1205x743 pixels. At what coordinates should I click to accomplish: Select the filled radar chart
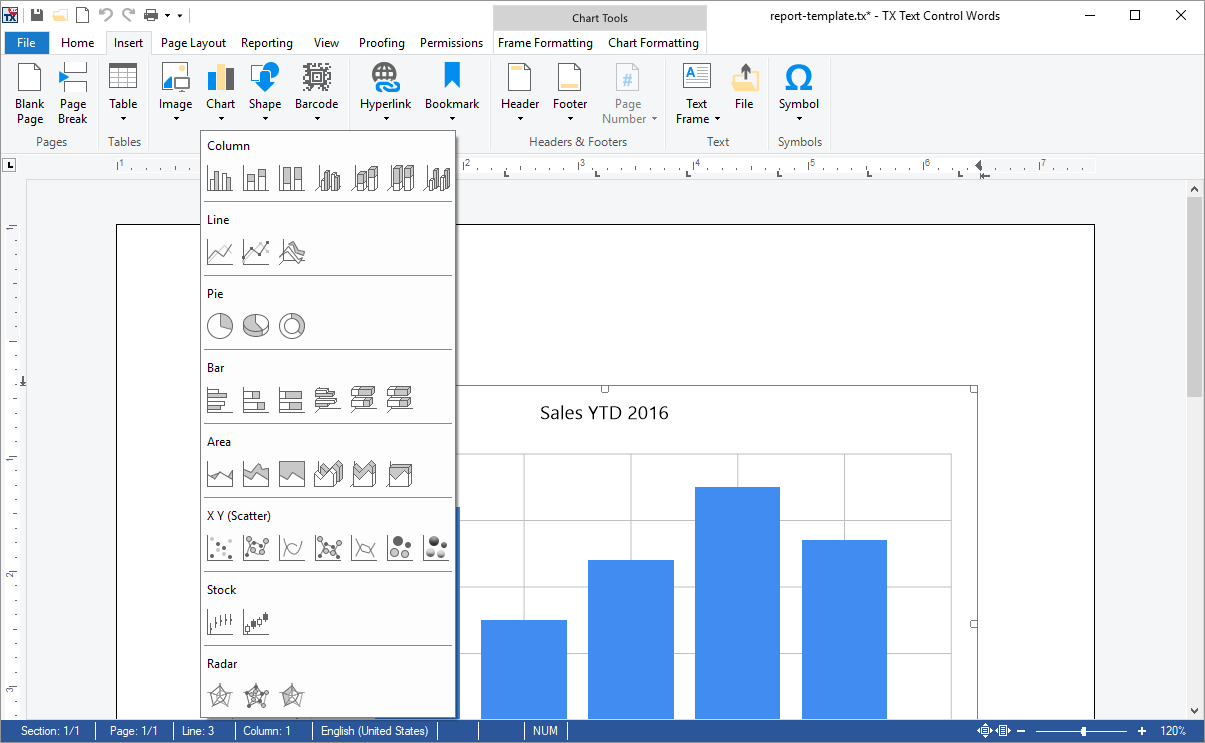(x=292, y=696)
